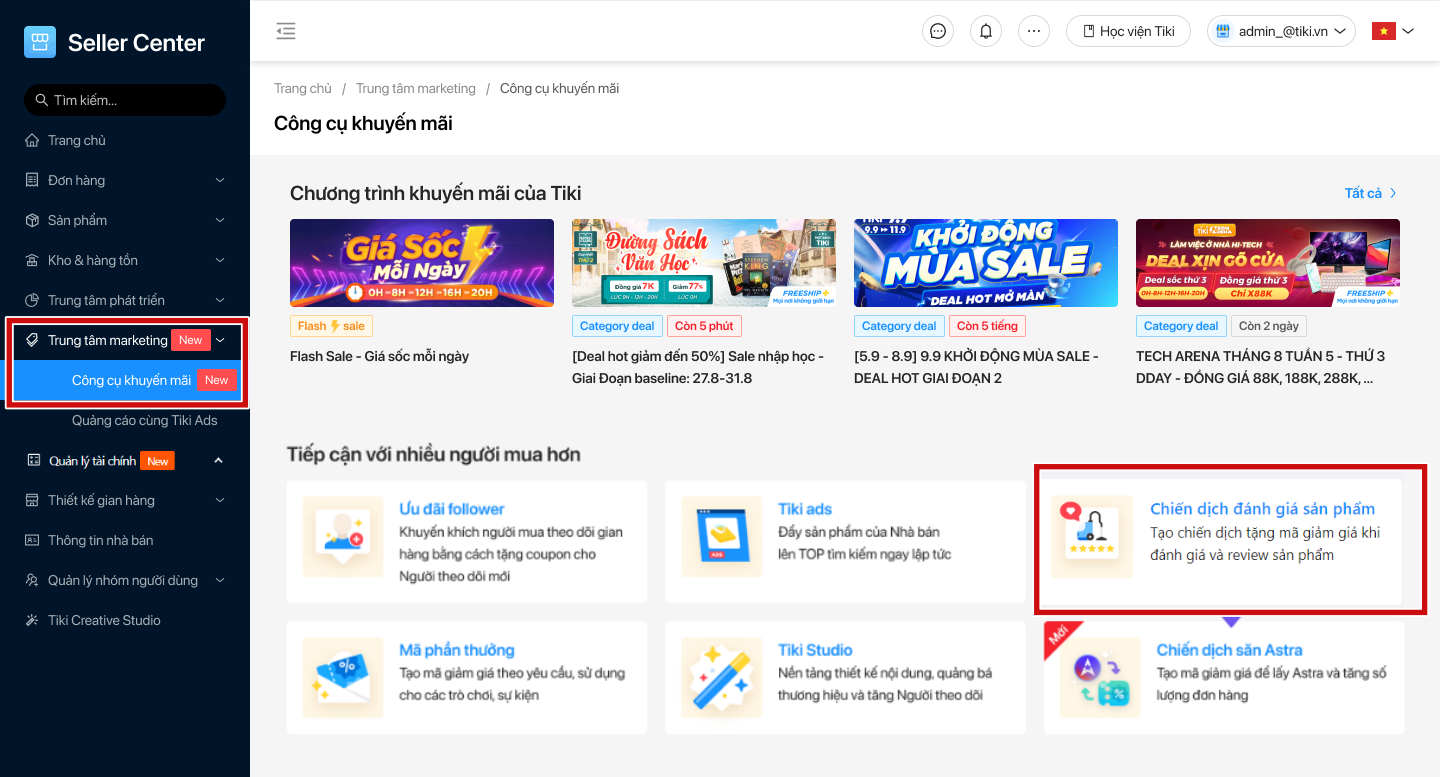
Task: Click the Seller Center store logo icon
Action: point(40,42)
